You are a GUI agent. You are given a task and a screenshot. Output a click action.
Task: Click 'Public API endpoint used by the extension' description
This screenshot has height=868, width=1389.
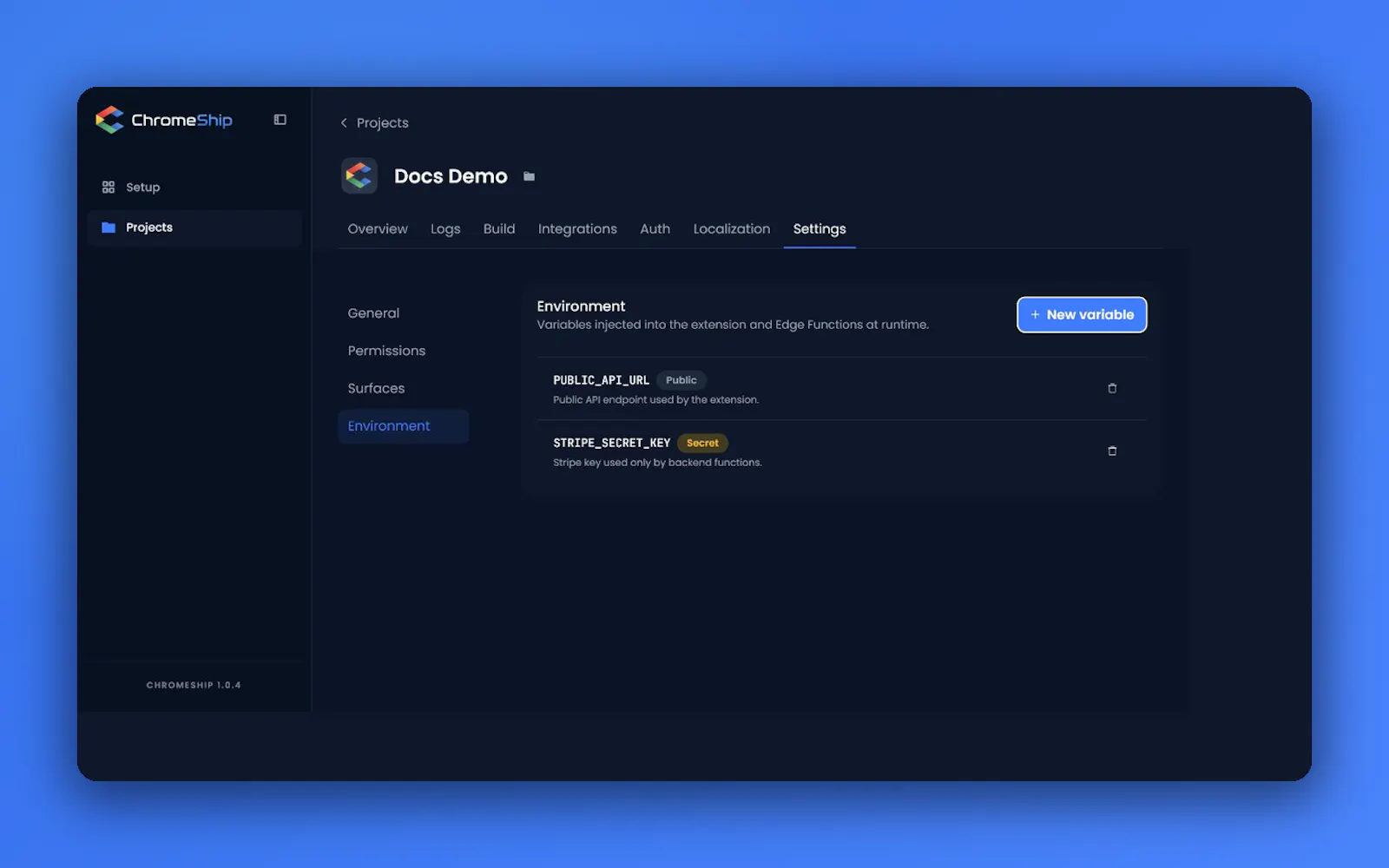[655, 400]
